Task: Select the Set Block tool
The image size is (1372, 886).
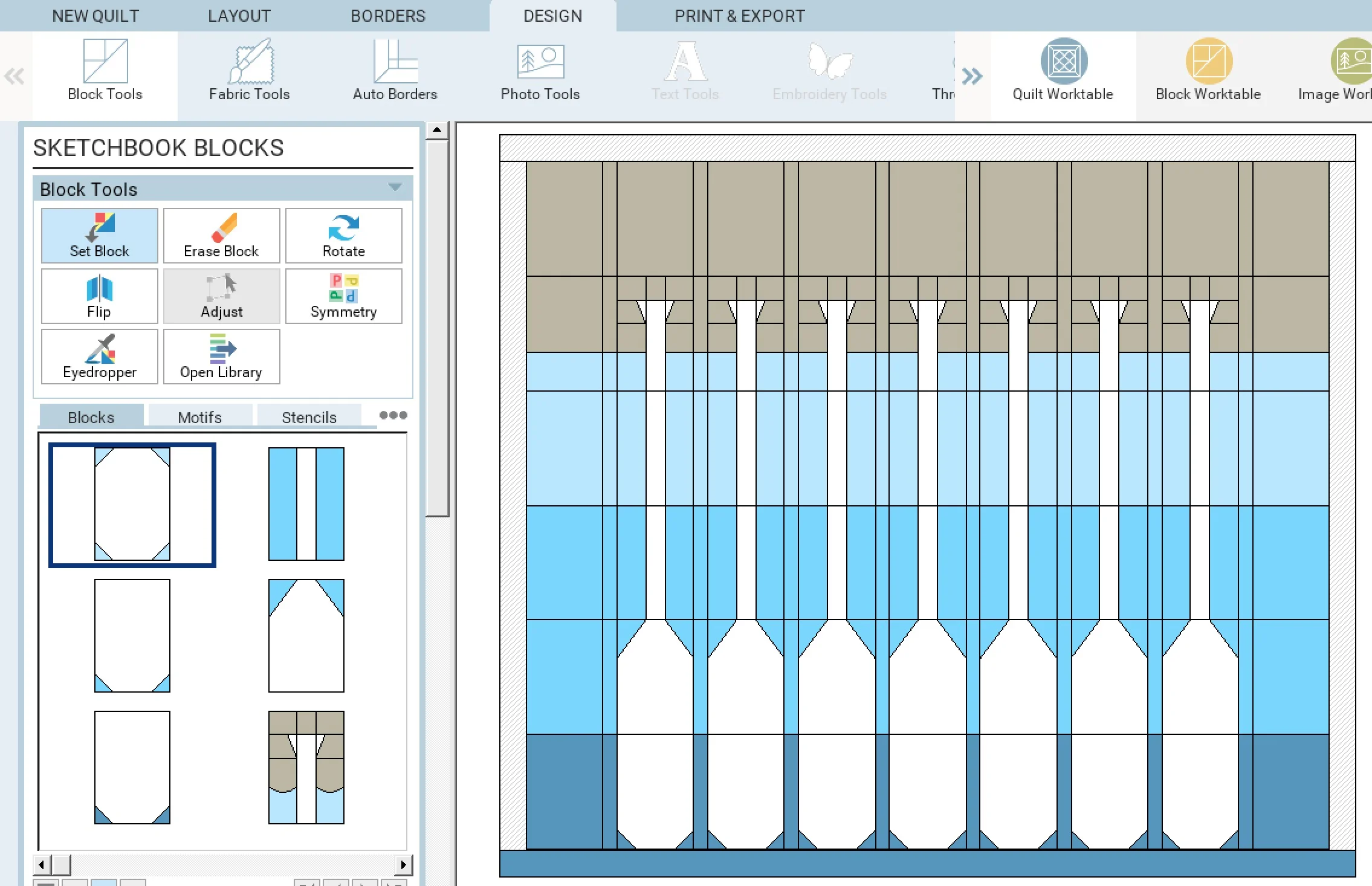Action: 100,236
